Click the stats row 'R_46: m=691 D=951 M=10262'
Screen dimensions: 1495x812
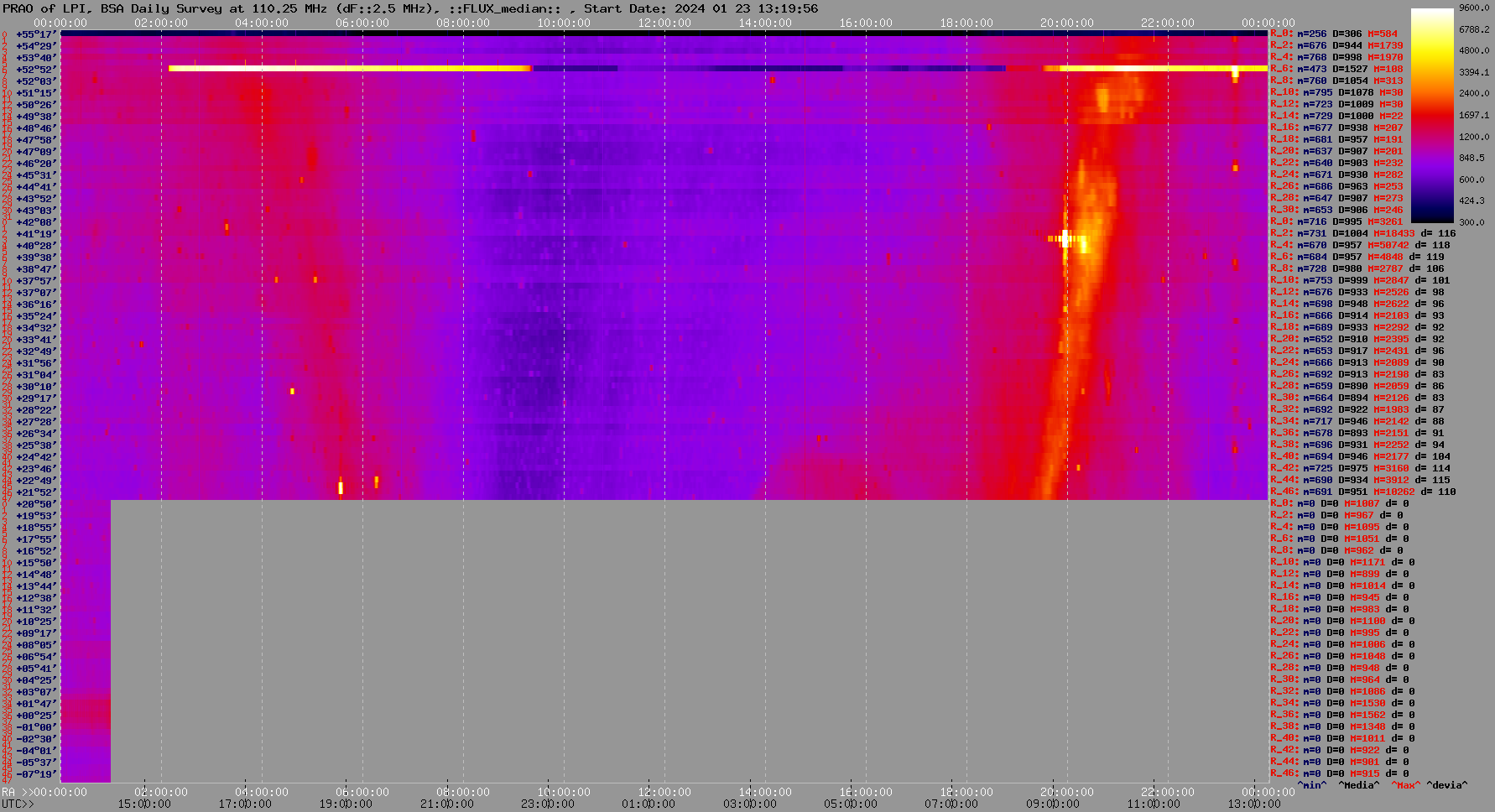(1363, 492)
